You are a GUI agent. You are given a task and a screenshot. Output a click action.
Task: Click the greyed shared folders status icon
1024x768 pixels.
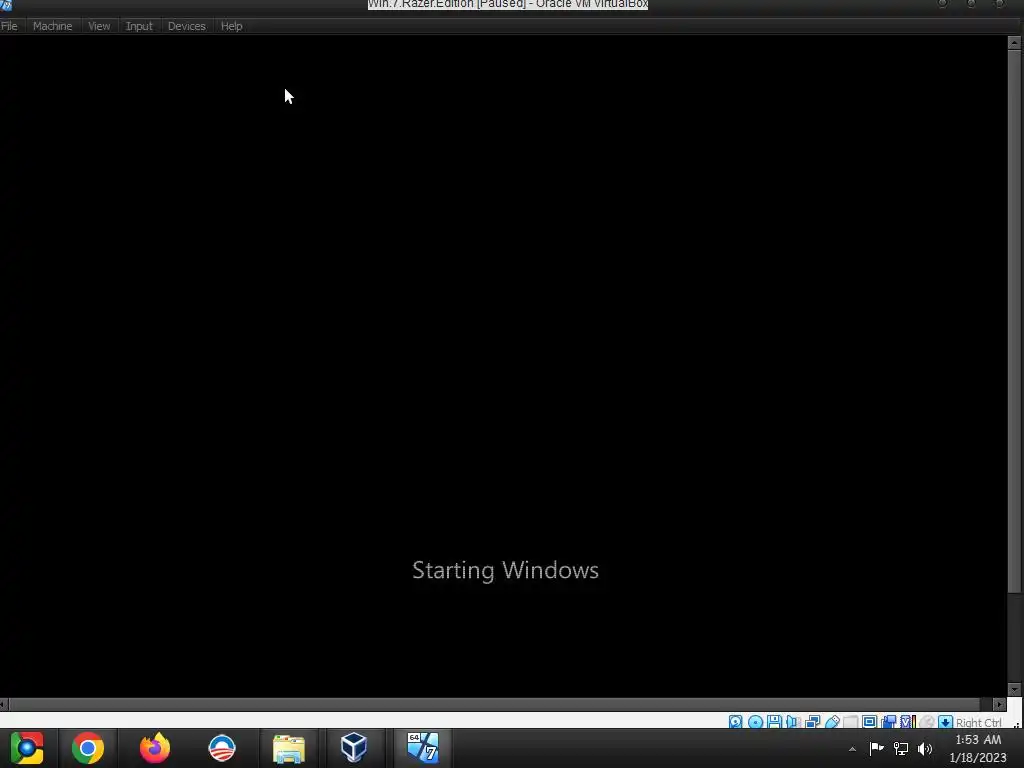(x=850, y=722)
